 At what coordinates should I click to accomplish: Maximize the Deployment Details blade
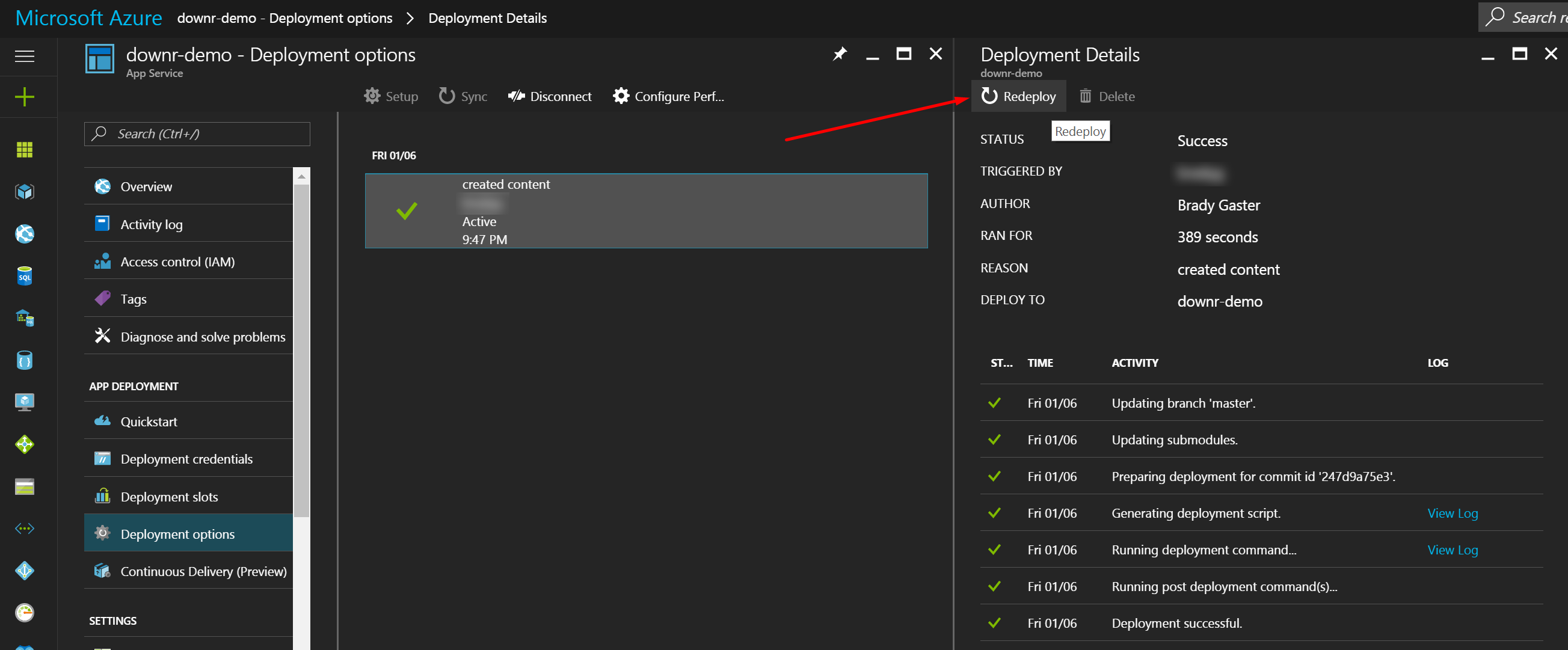click(1519, 54)
